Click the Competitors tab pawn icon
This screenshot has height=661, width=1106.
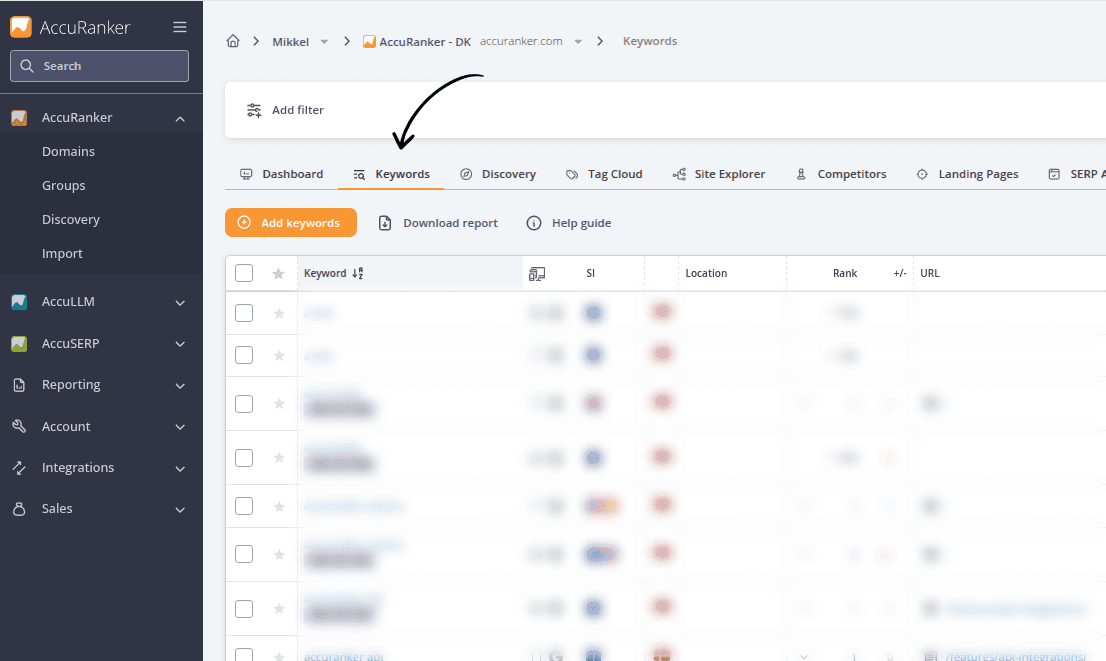coord(801,174)
